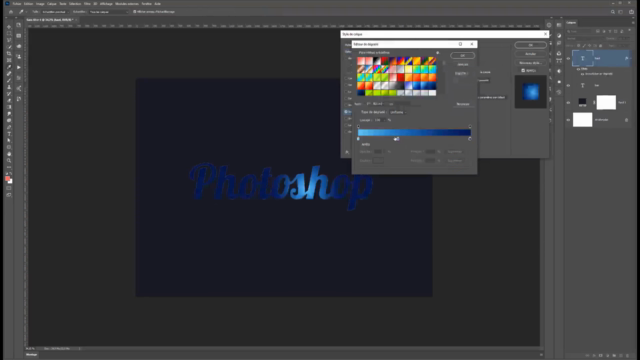Screen dimensions: 640x360
Task: Select the Quick Mask mode icon
Action: click(9, 189)
